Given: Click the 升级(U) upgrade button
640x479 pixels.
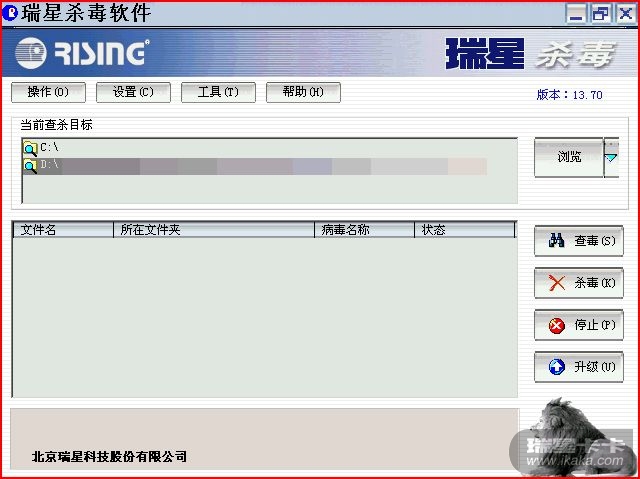Looking at the screenshot, I should [579, 367].
